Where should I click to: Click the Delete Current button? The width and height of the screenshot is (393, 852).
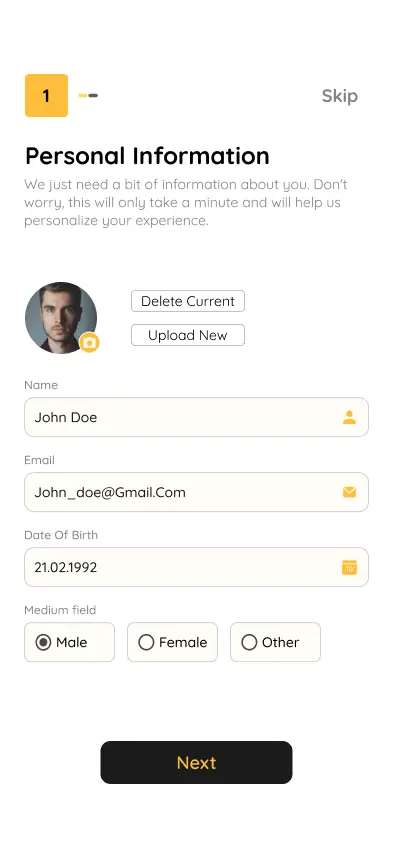pyautogui.click(x=188, y=301)
